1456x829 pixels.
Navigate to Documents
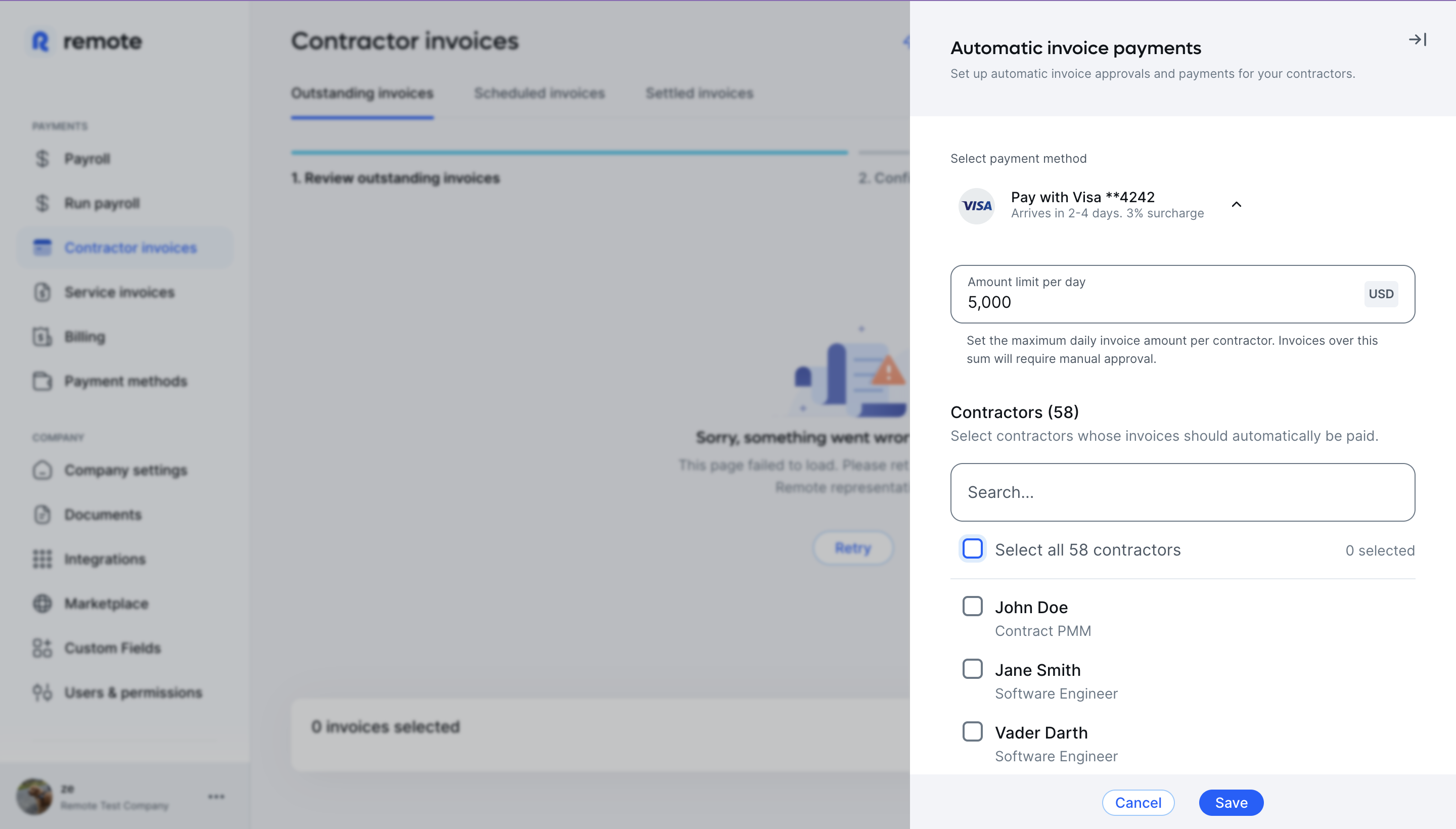tap(103, 514)
